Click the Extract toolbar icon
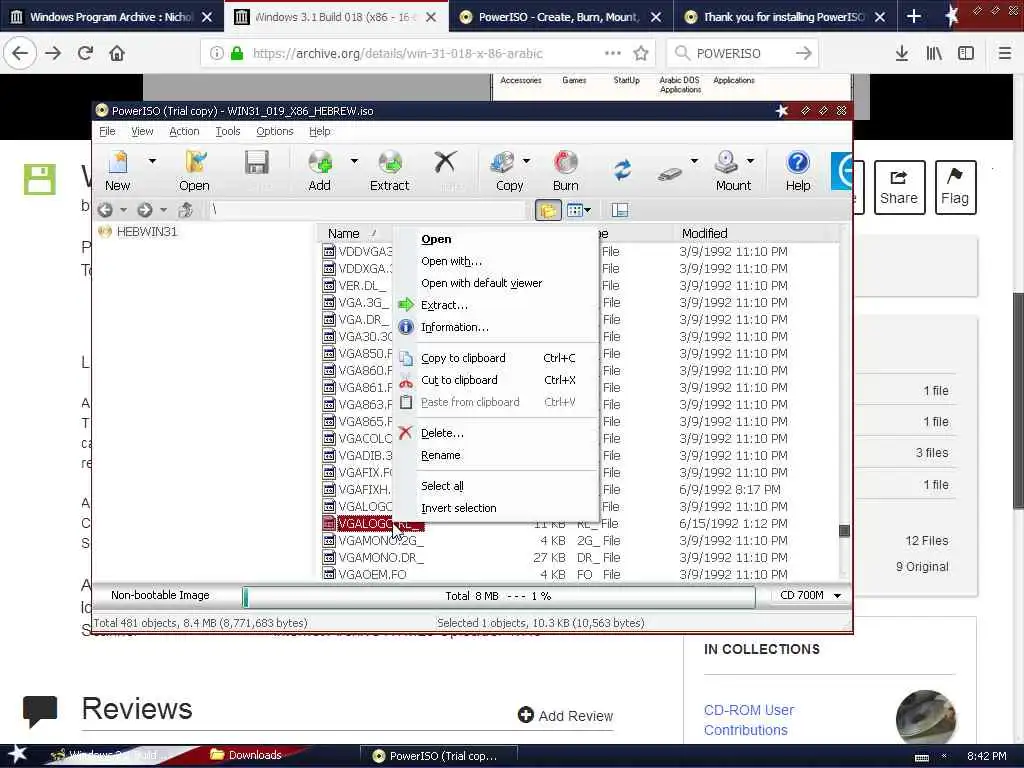Viewport: 1024px width, 768px height. (x=389, y=171)
